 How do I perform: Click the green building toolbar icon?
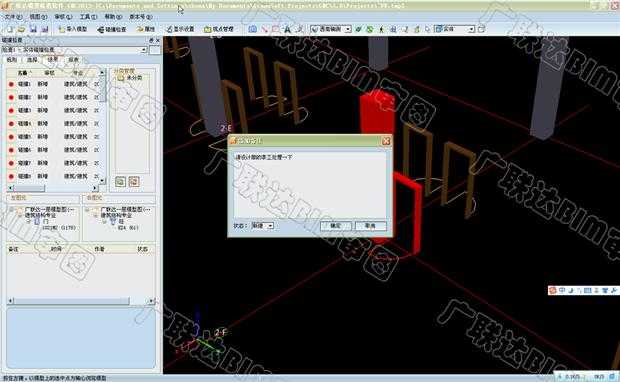[x=416, y=29]
